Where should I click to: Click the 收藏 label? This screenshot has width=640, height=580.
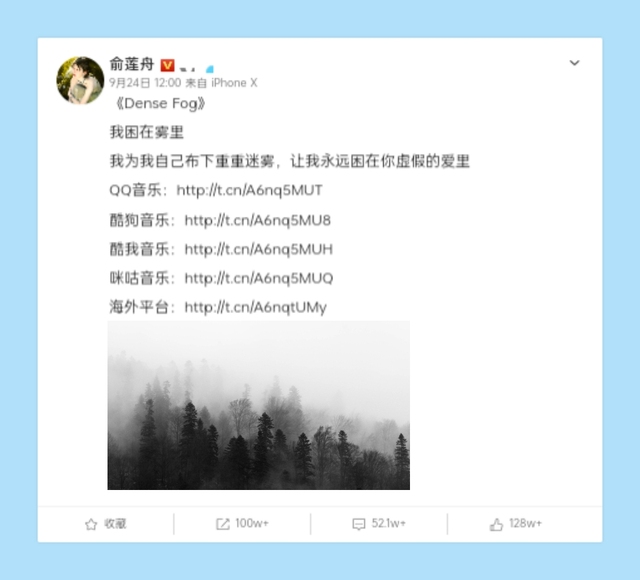click(x=115, y=524)
